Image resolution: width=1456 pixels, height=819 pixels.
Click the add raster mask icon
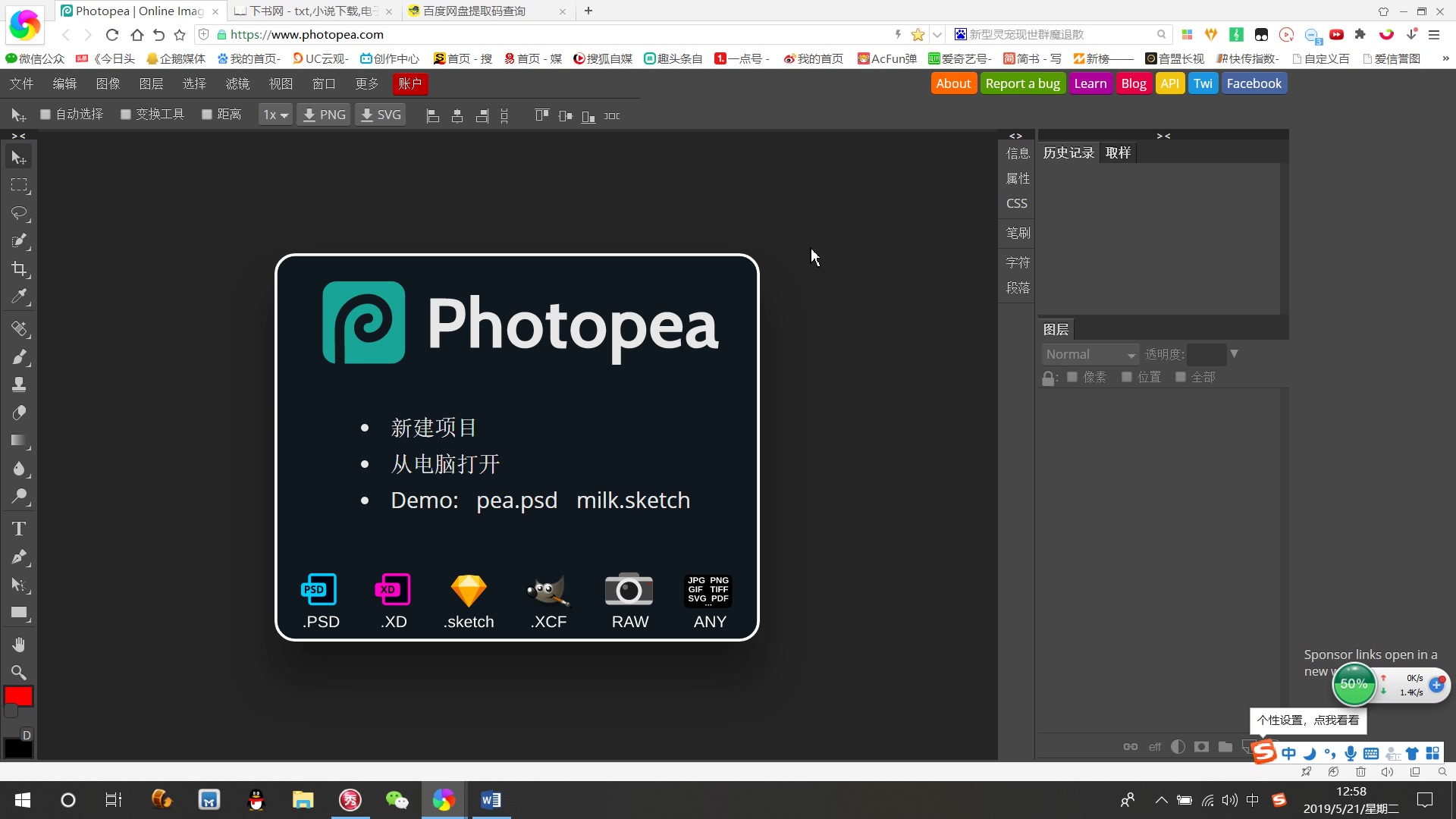pyautogui.click(x=1201, y=747)
